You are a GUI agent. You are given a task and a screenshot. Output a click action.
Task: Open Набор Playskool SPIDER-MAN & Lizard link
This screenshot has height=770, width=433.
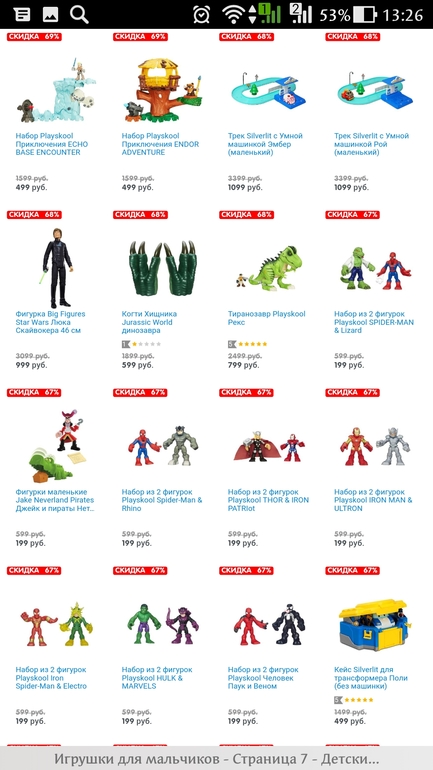(x=374, y=322)
